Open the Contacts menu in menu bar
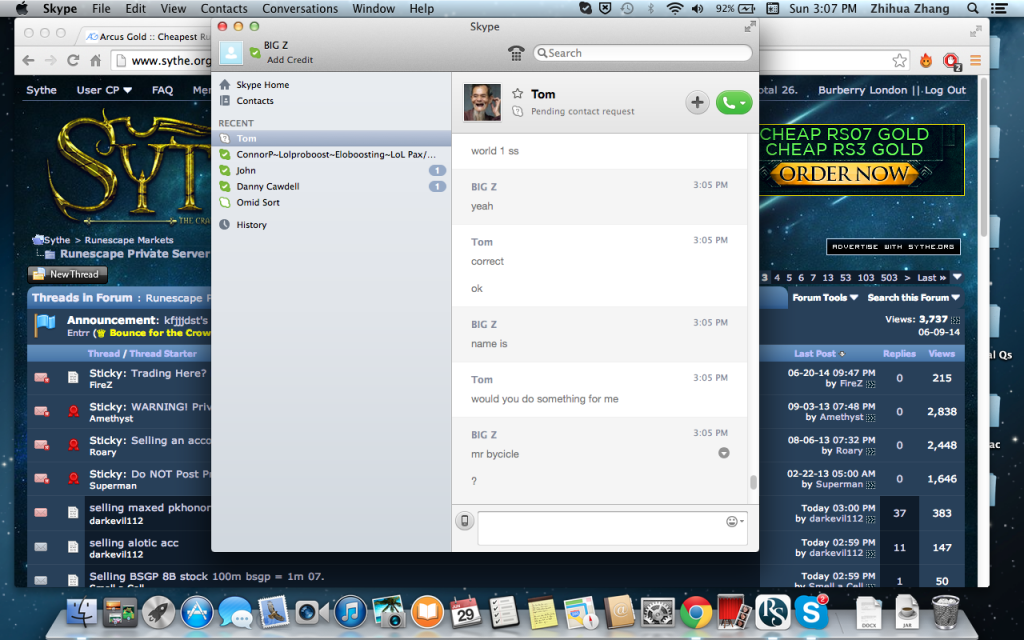This screenshot has height=640, width=1024. [224, 8]
